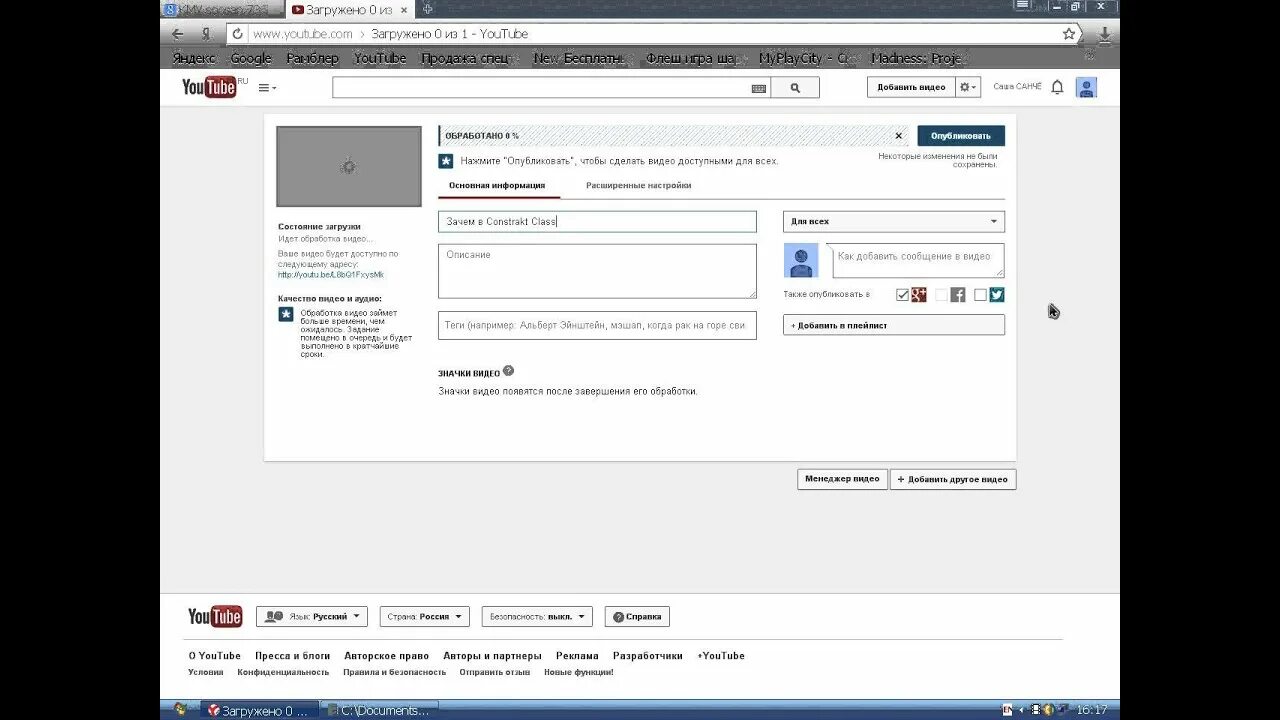The height and width of the screenshot is (720, 1280).
Task: Click the title field 'Зачем в Constrakt Class'
Action: tap(597, 222)
